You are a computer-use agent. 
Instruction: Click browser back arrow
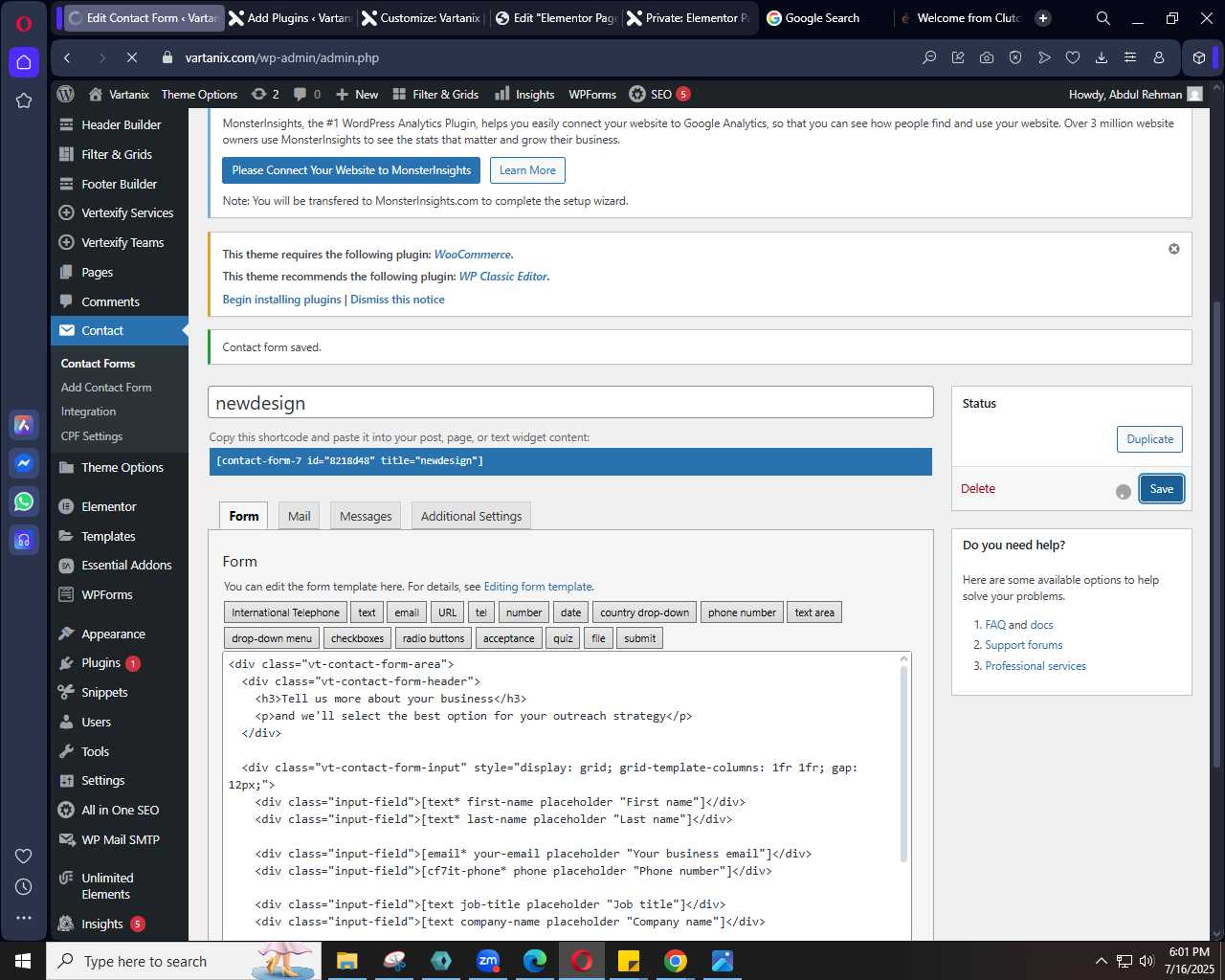click(x=67, y=57)
